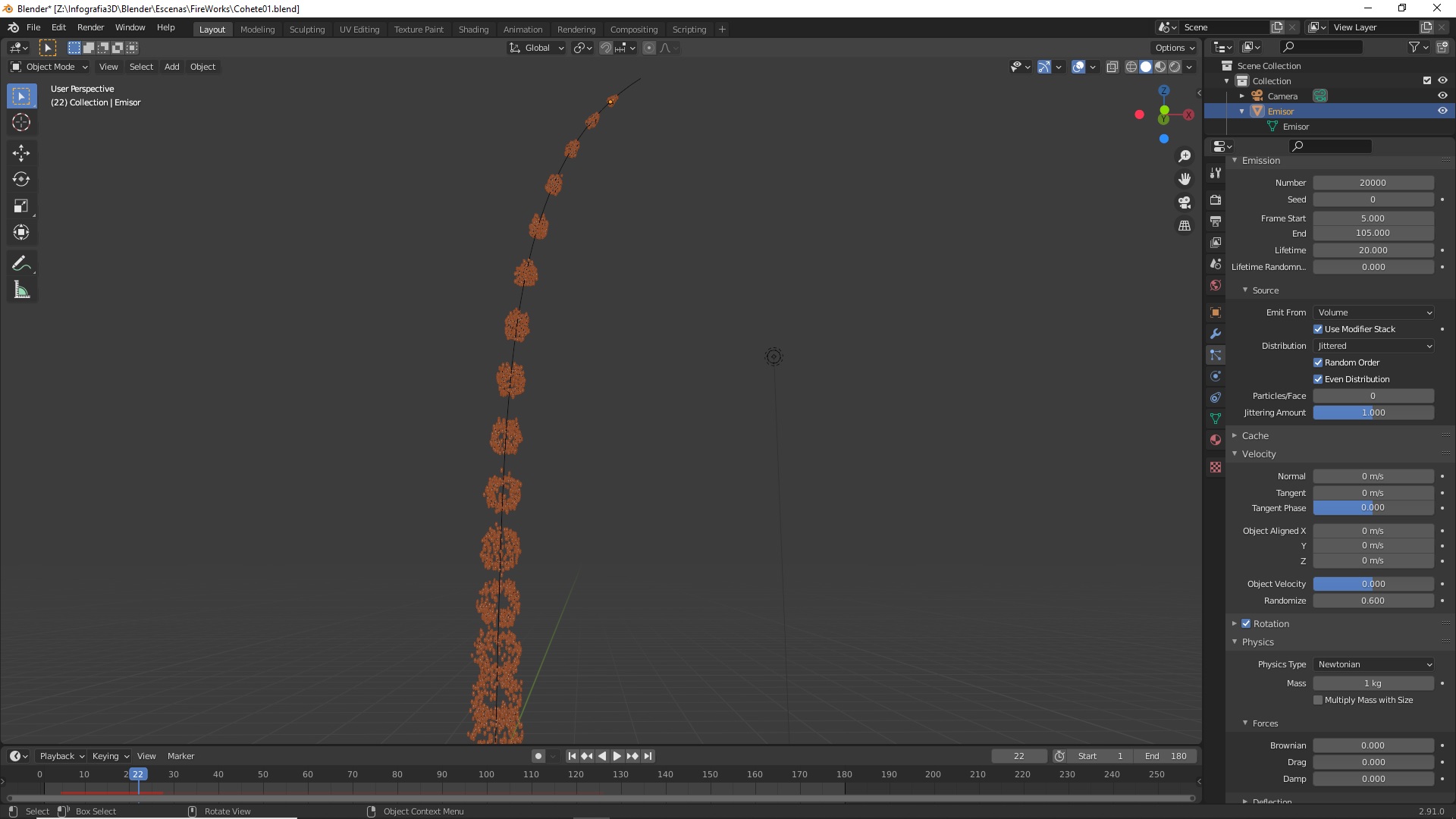Disable Random Order checkbox
The width and height of the screenshot is (1456, 819).
pyautogui.click(x=1318, y=362)
